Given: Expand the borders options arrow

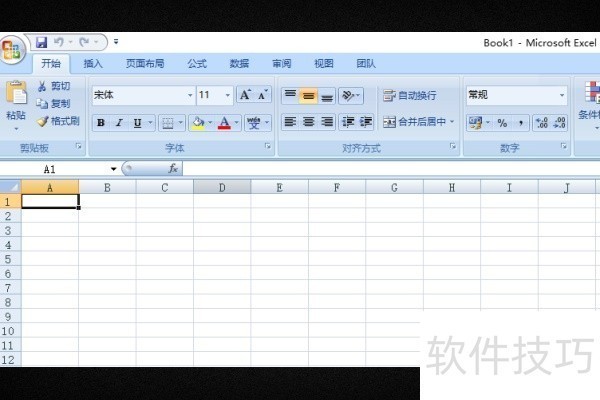Looking at the screenshot, I should tap(181, 123).
